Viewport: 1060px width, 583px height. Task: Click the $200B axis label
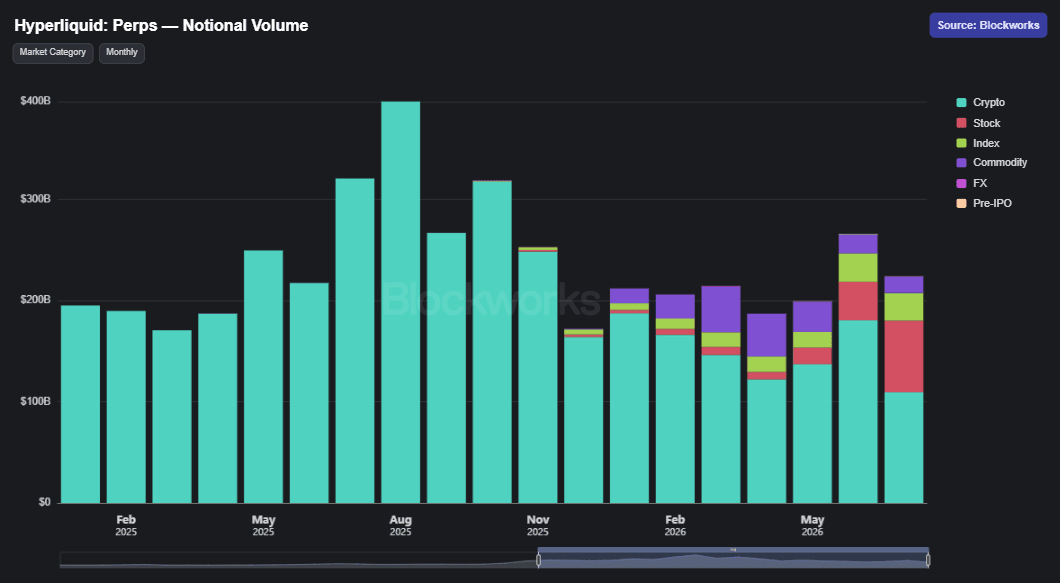pyautogui.click(x=35, y=300)
